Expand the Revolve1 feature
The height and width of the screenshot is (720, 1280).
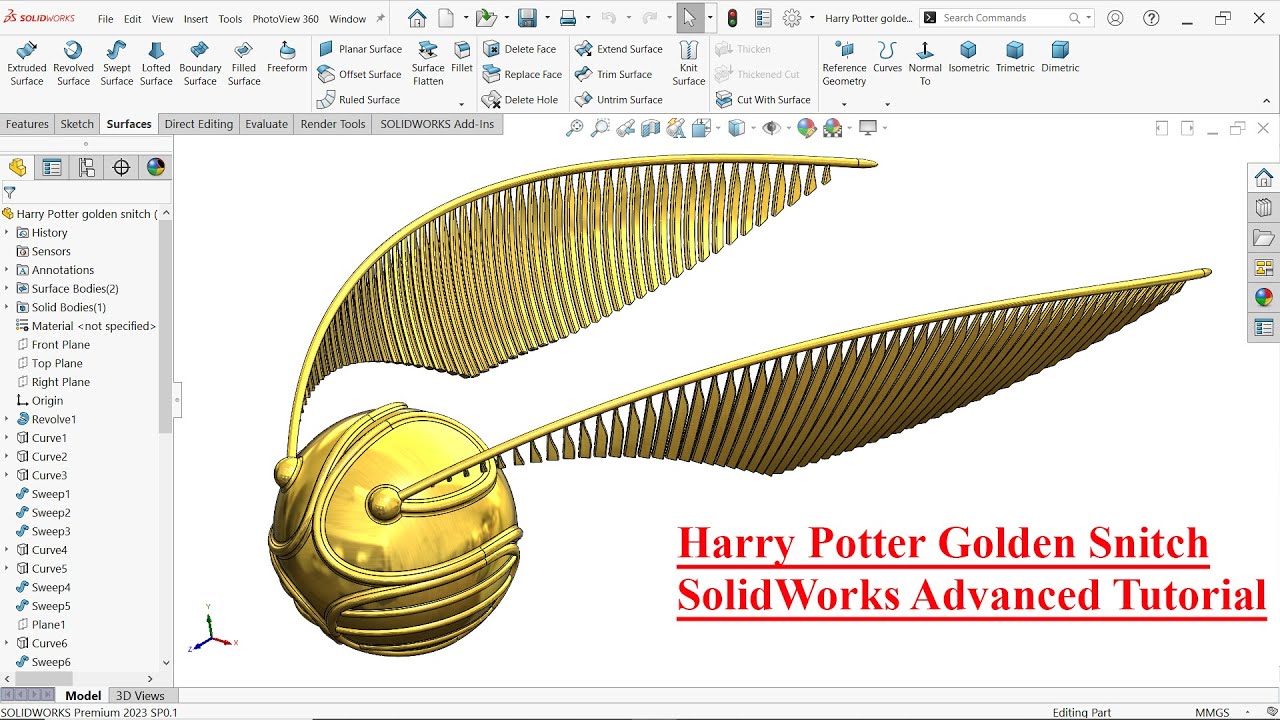pos(6,419)
